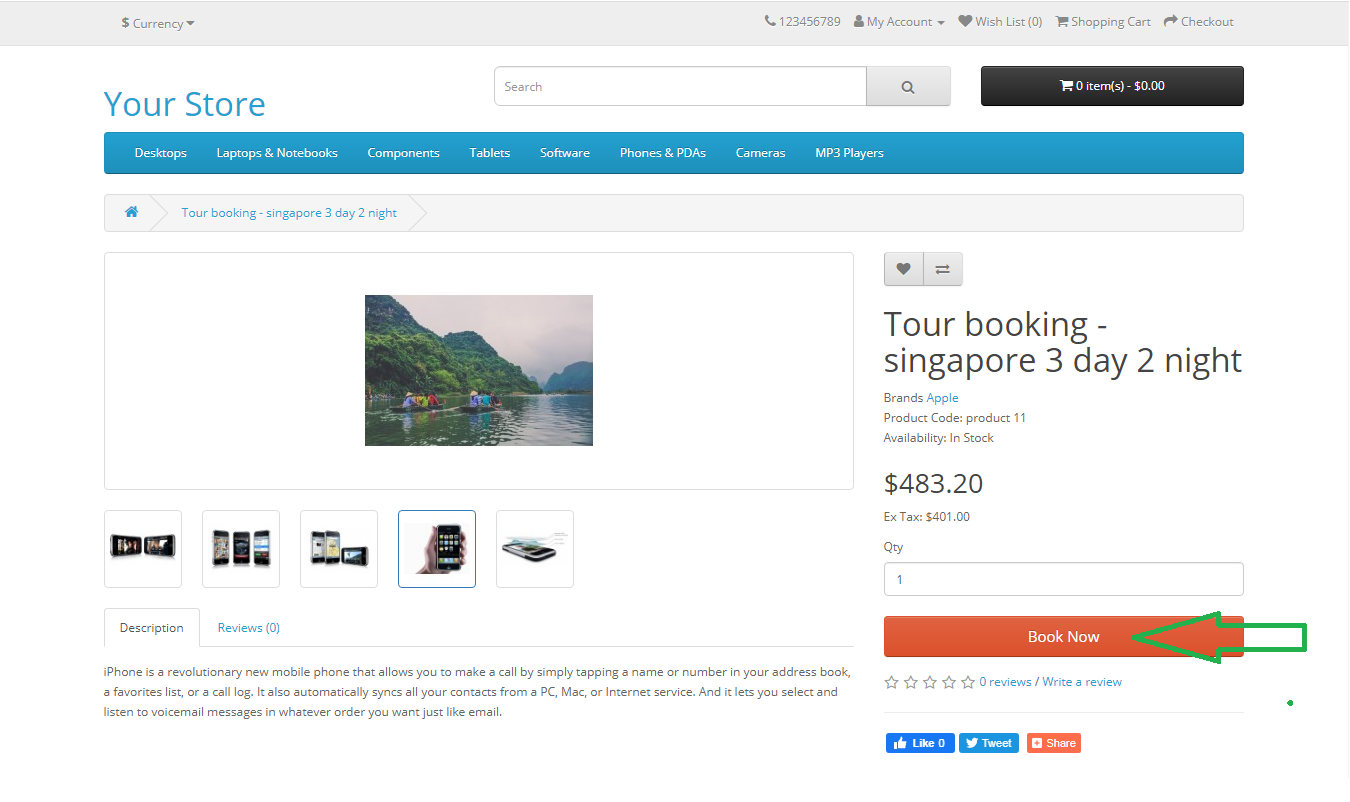Viewport: 1350px width, 802px height.
Task: Open the main tour product image
Action: point(479,370)
